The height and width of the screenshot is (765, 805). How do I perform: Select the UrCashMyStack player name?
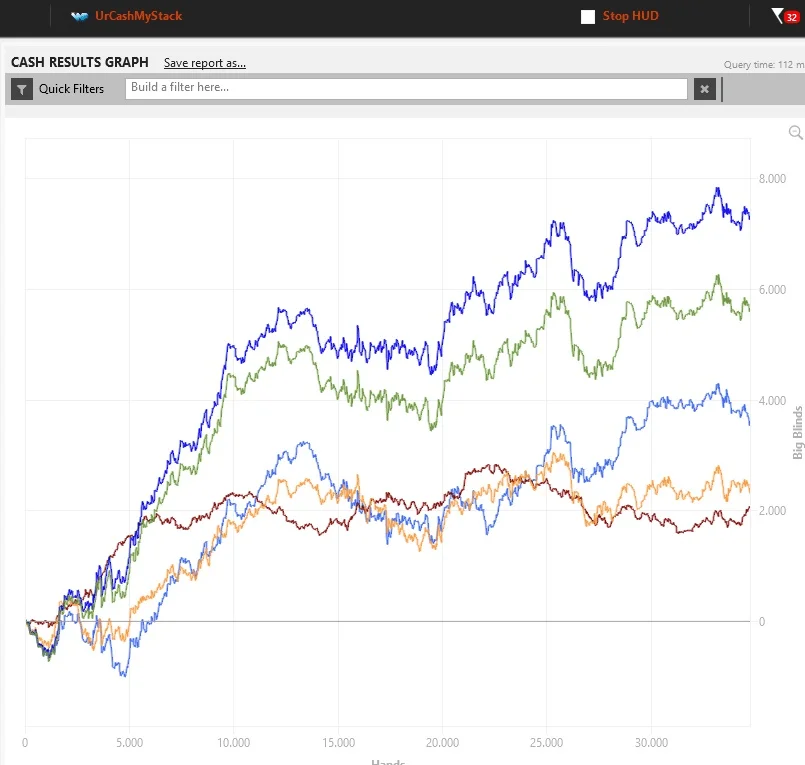(x=138, y=16)
